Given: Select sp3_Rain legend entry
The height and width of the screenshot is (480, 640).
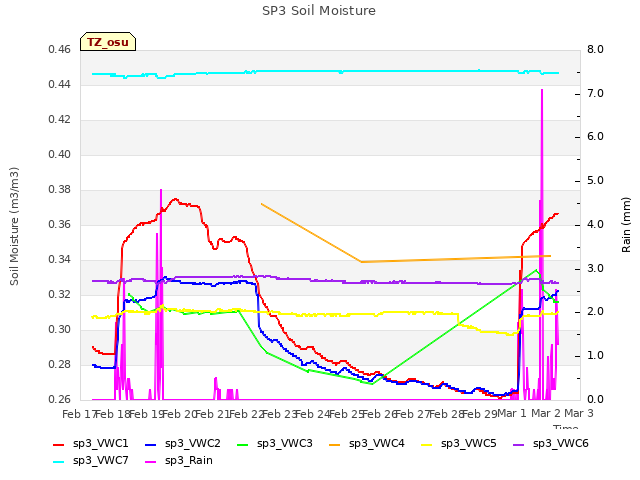Looking at the screenshot, I should pos(179,461).
